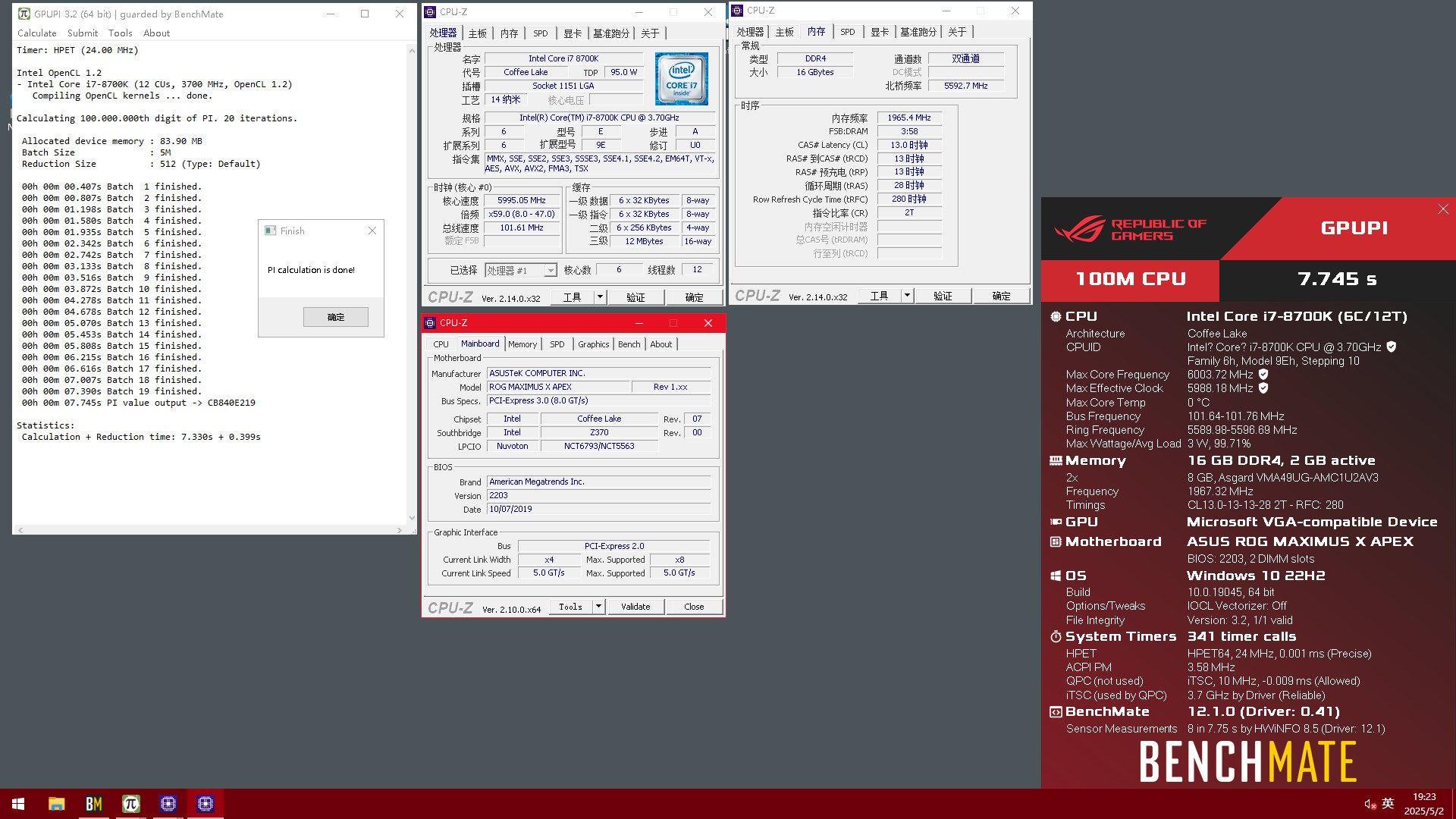This screenshot has height=819, width=1456.
Task: Open 显卡 tab in memory CPU-Z window
Action: [x=880, y=32]
